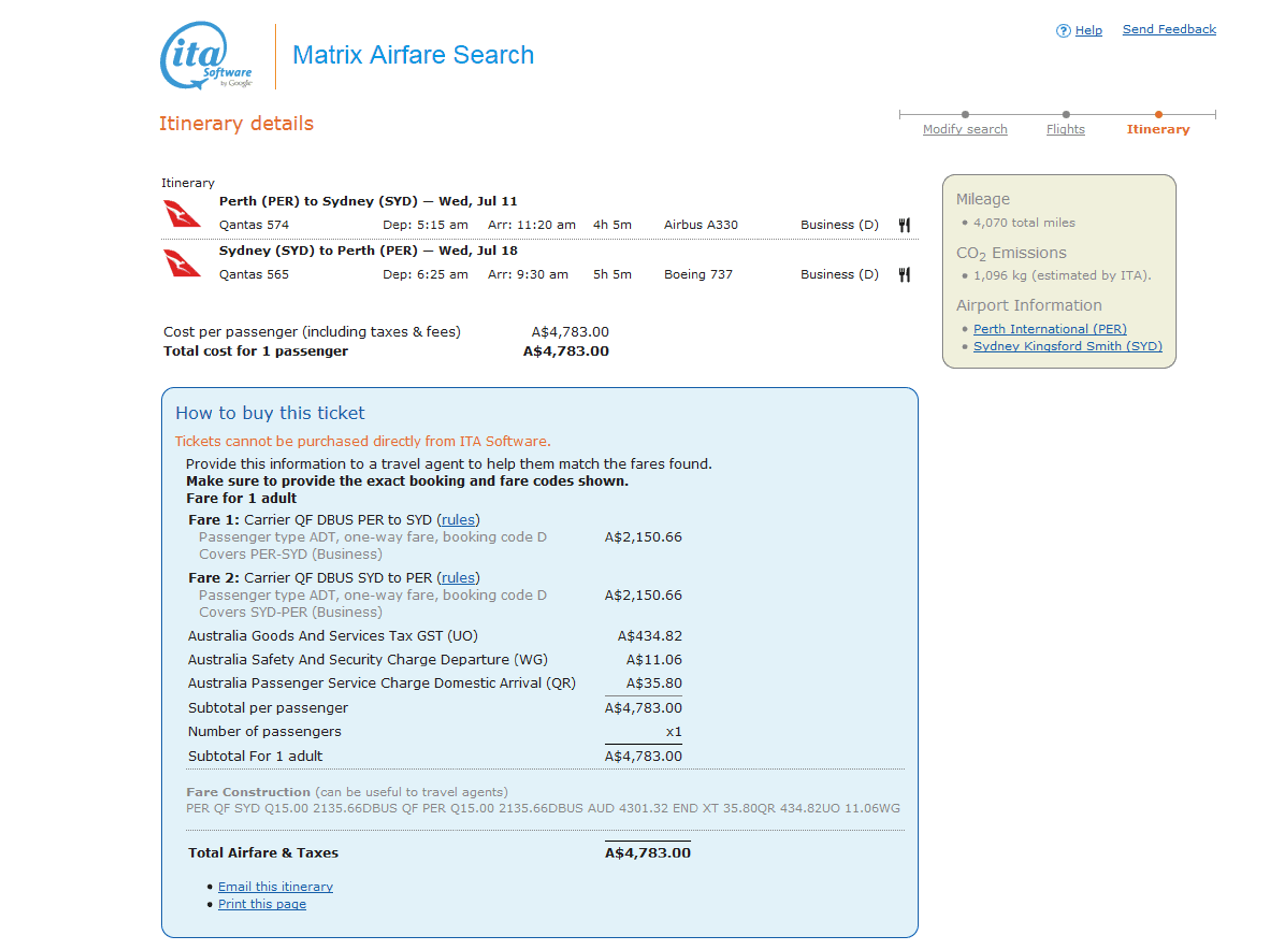
Task: Return to the Flights step
Action: coord(1065,130)
